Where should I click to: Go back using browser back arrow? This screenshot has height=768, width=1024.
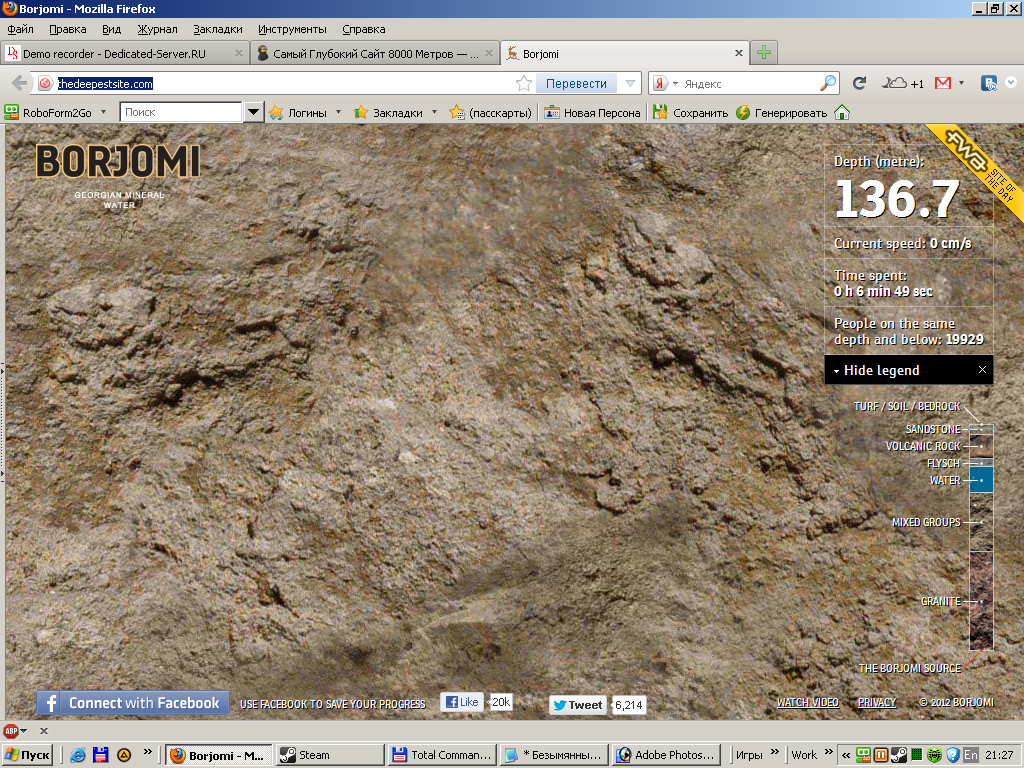[x=20, y=83]
